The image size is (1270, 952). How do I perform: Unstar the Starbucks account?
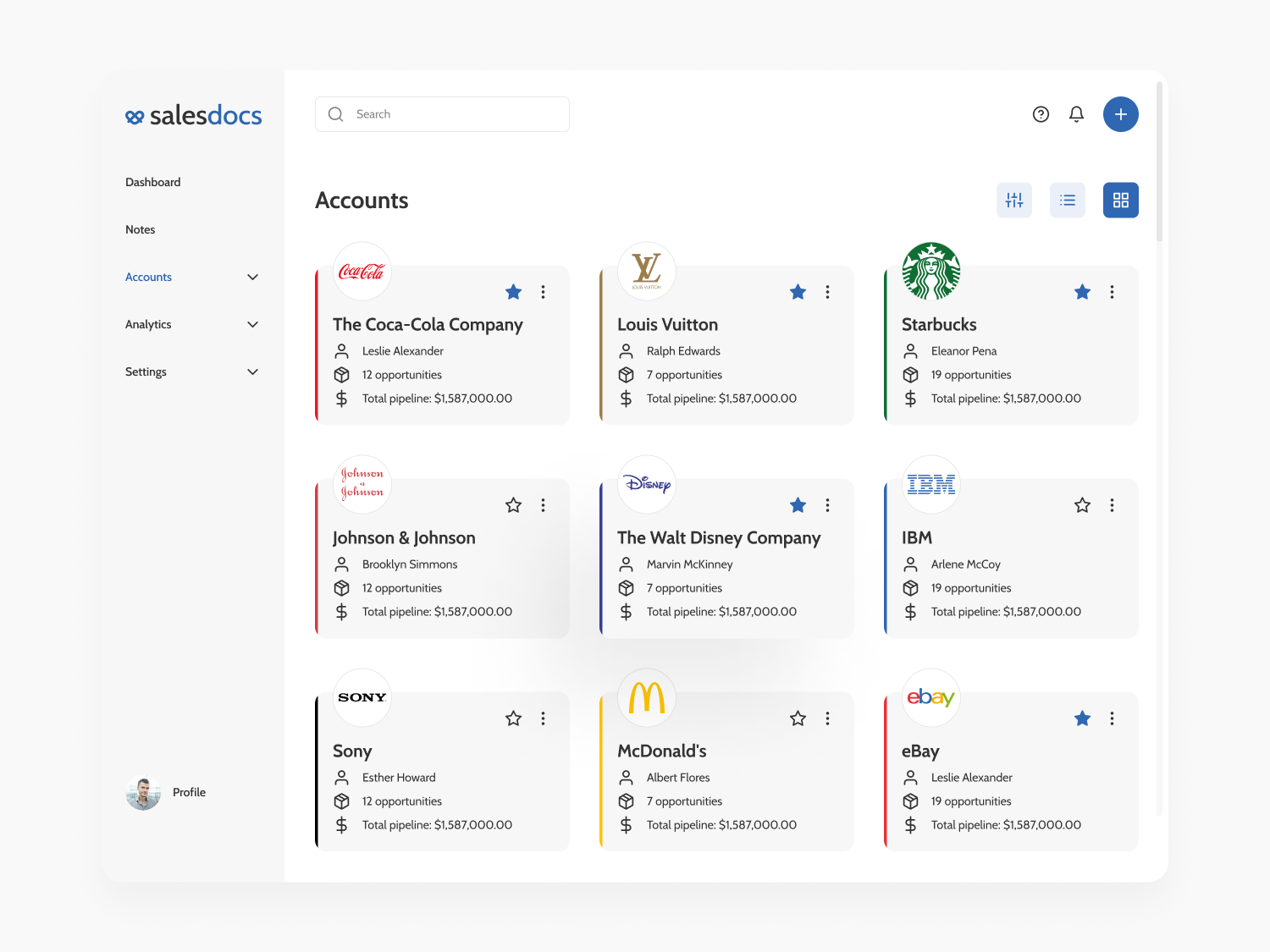click(1083, 292)
